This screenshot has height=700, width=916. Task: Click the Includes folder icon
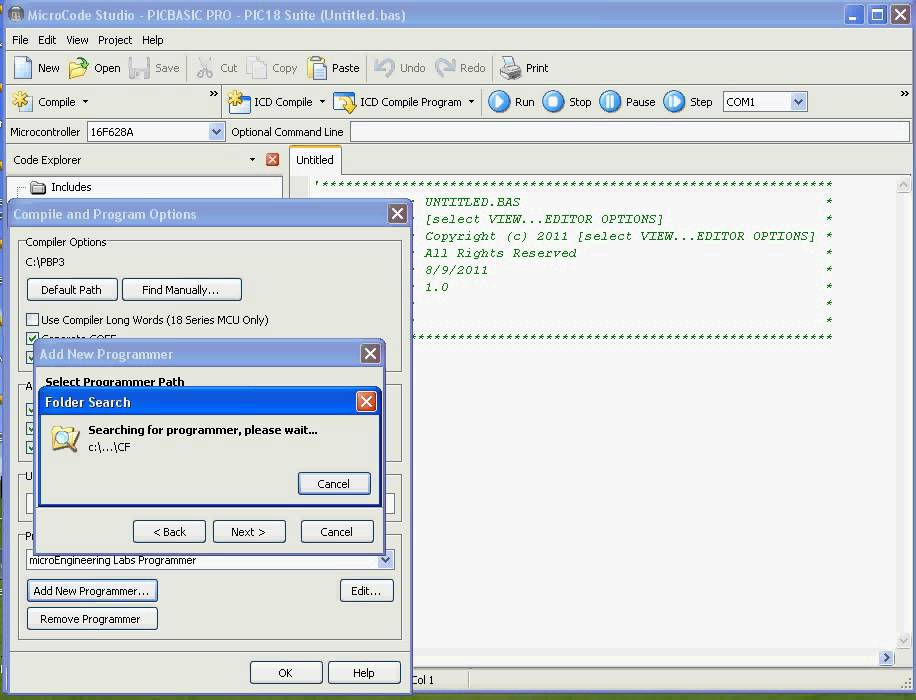[38, 188]
